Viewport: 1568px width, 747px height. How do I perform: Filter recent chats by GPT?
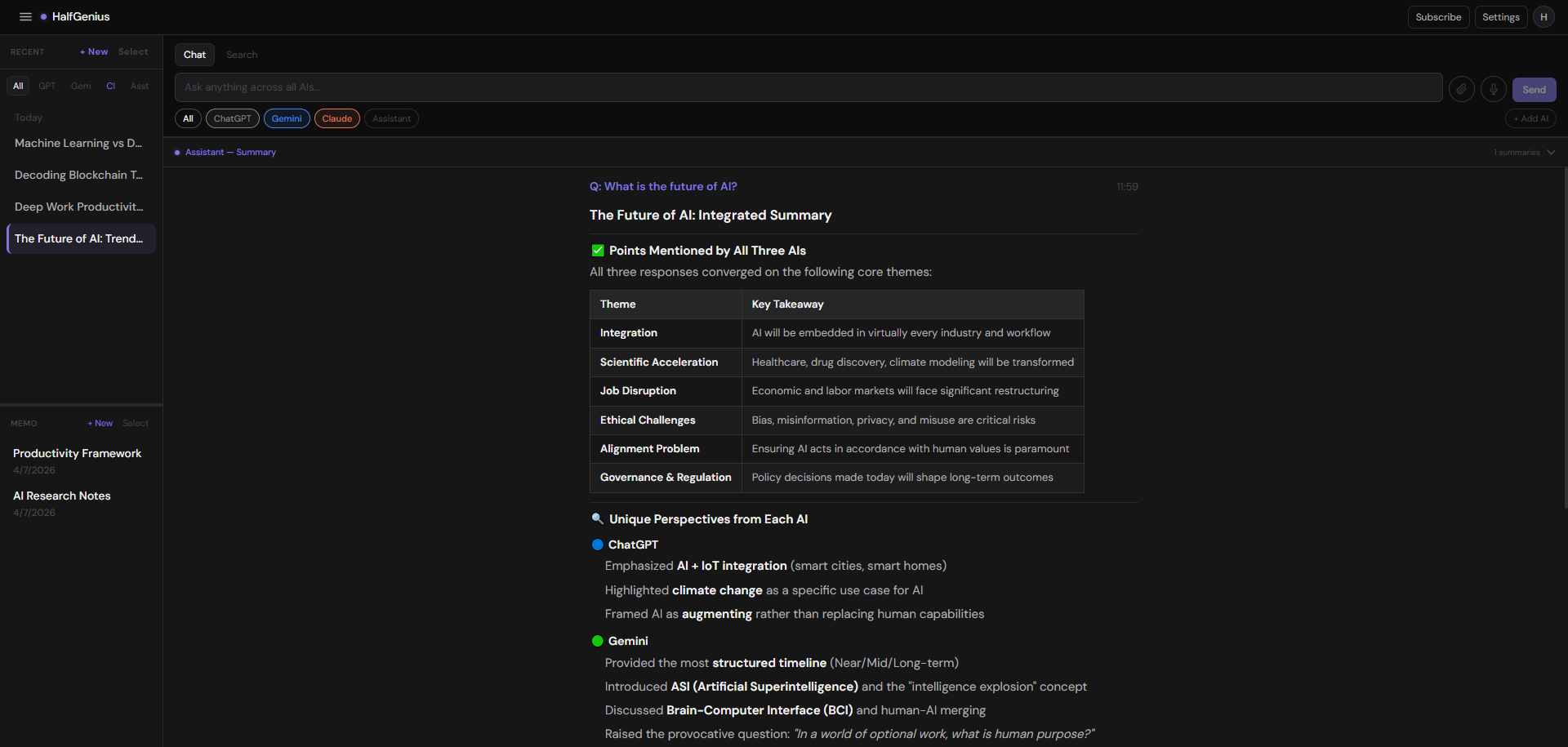pyautogui.click(x=47, y=86)
